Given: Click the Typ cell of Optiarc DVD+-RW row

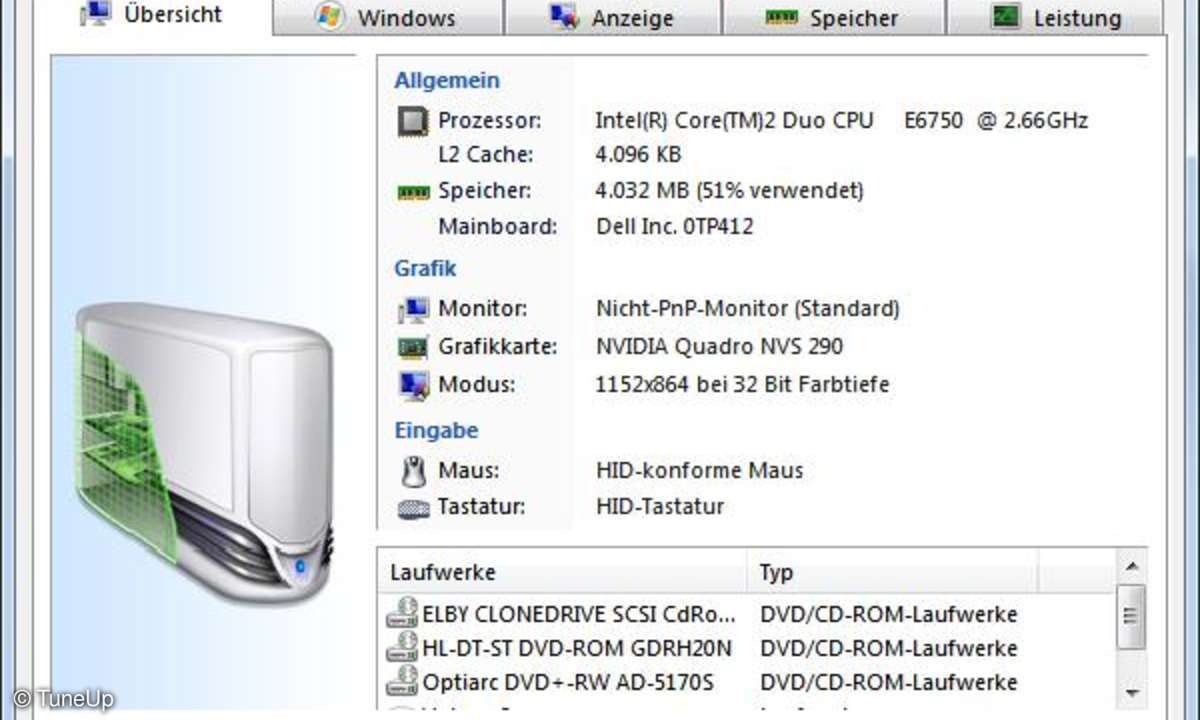Looking at the screenshot, I should pyautogui.click(x=888, y=681).
